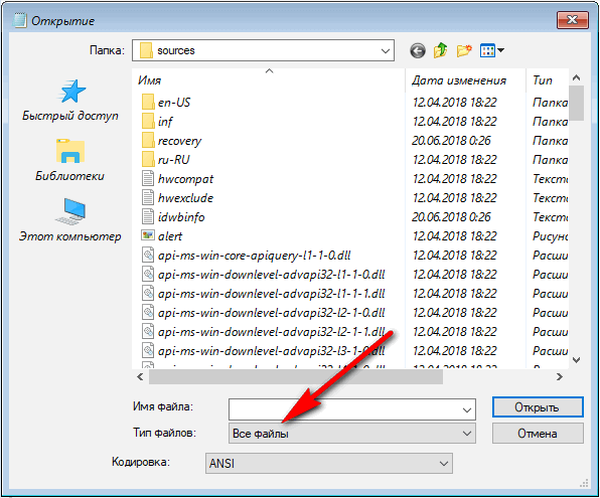600x498 pixels.
Task: Open the Кодировка encoding dropdown
Action: [443, 463]
